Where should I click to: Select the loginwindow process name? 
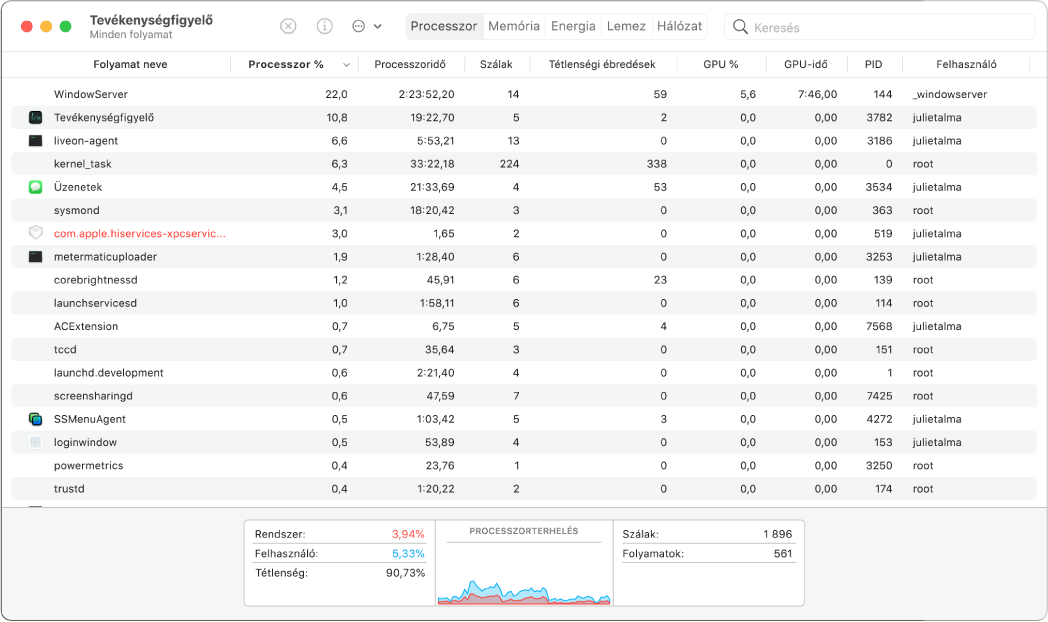(x=85, y=442)
